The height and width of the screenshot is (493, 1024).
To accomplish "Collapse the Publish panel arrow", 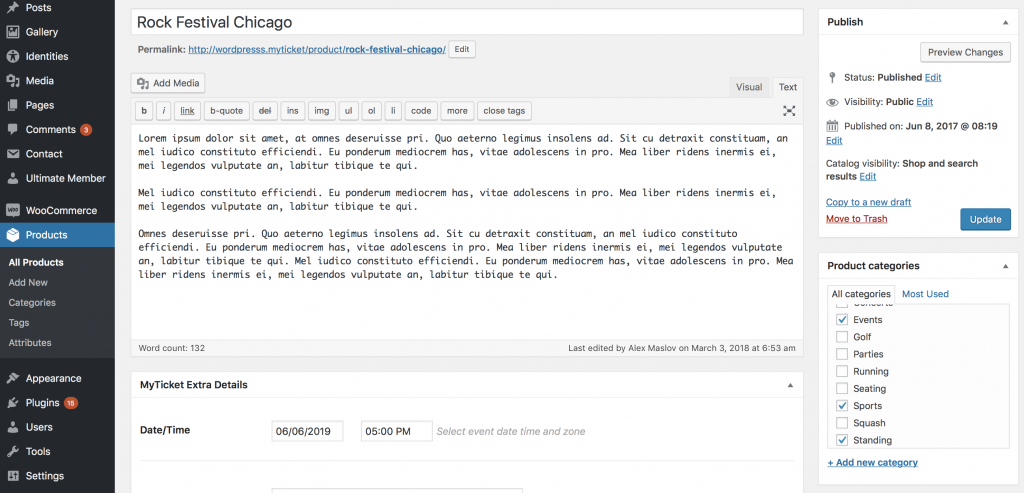I will tap(1005, 22).
